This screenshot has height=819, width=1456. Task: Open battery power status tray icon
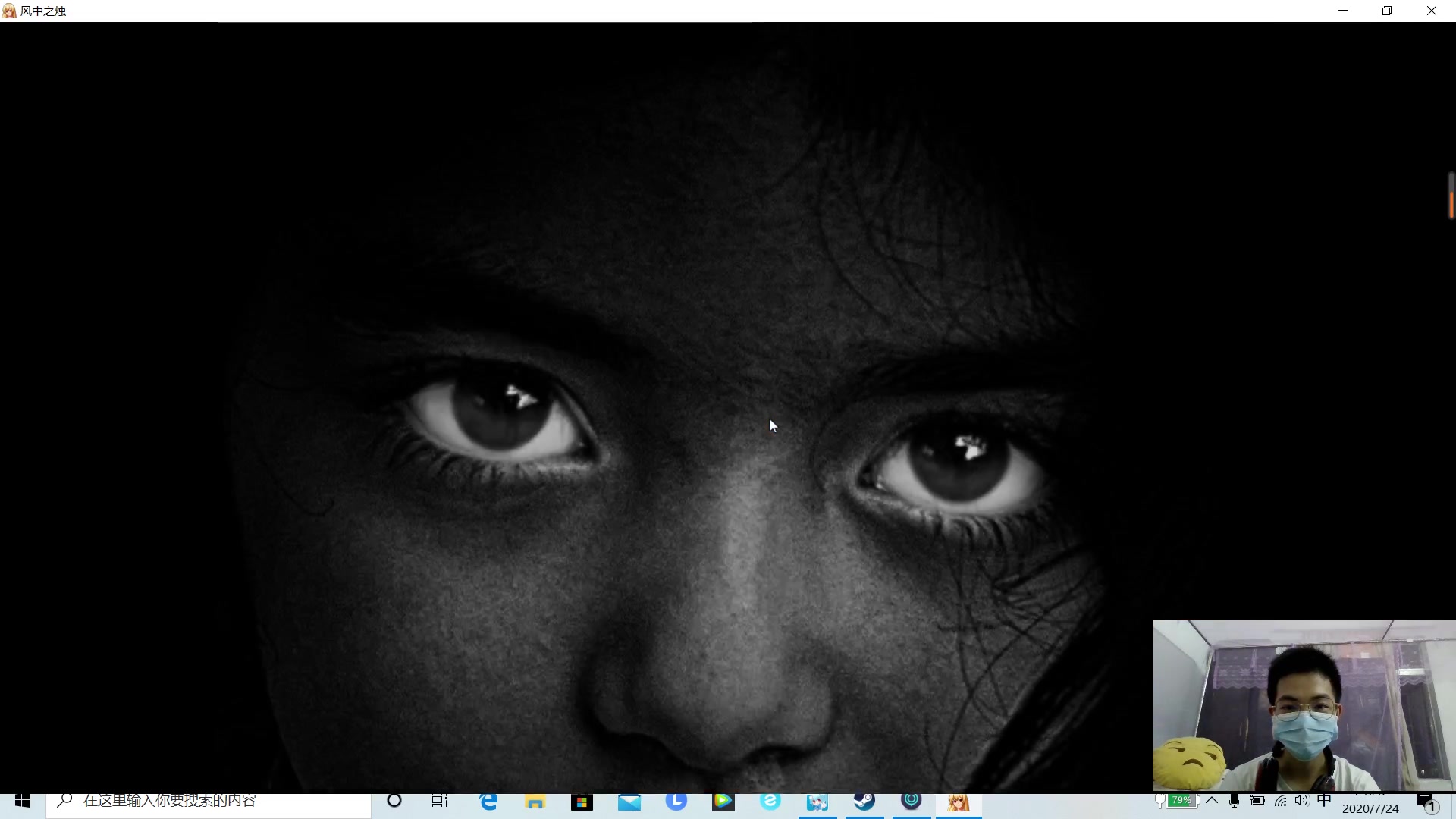click(x=1257, y=801)
